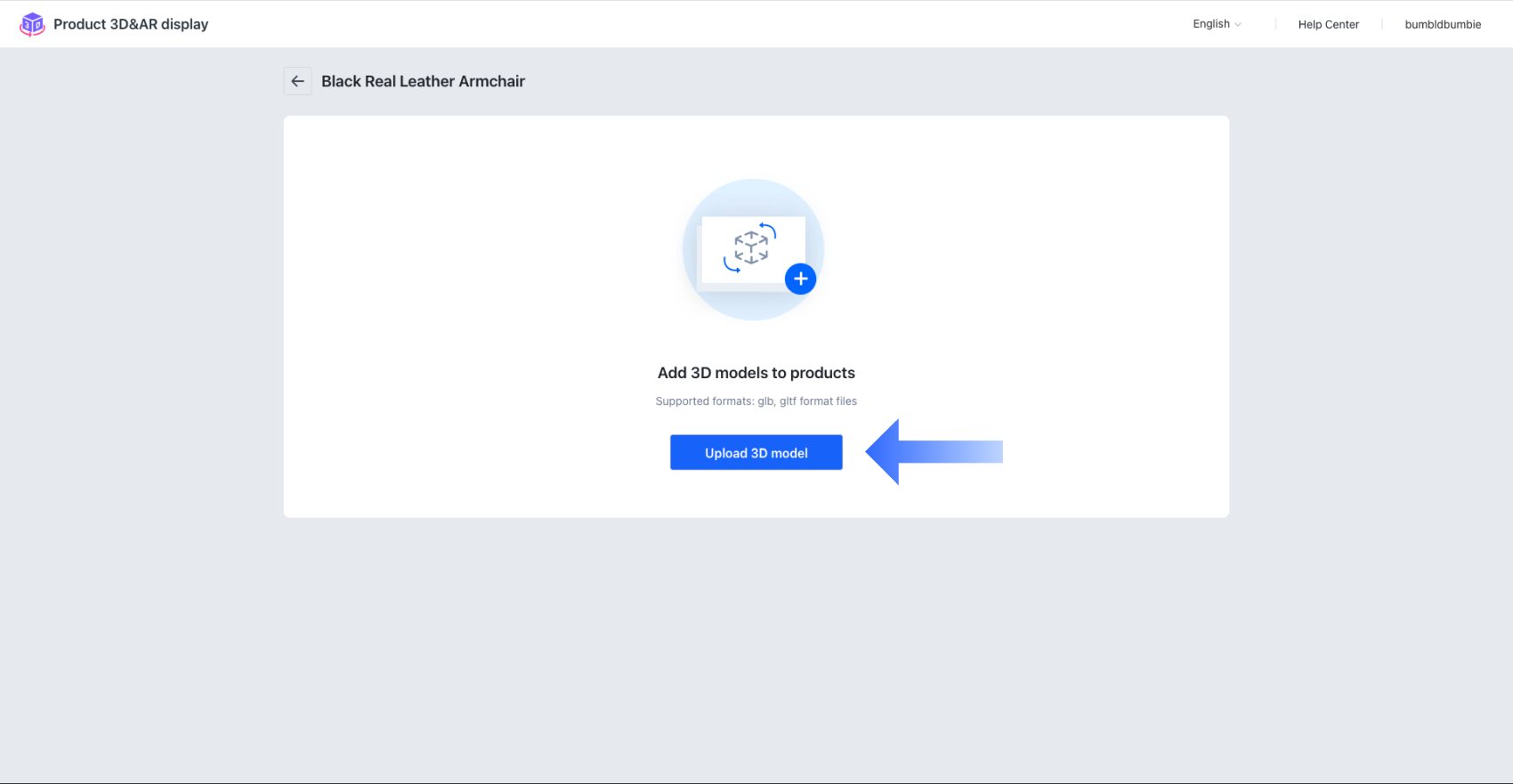The image size is (1513, 784).
Task: Open the Help Center link
Action: click(x=1328, y=24)
